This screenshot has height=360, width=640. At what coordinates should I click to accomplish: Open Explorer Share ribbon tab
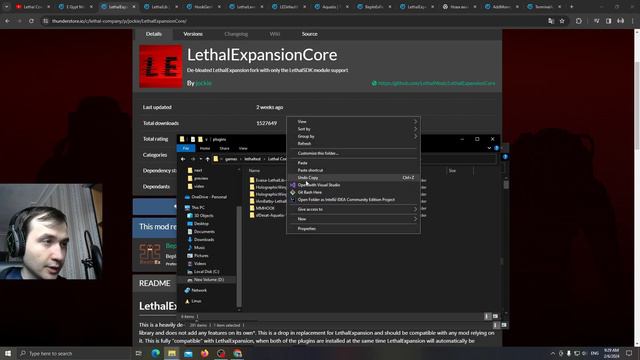coord(224,148)
